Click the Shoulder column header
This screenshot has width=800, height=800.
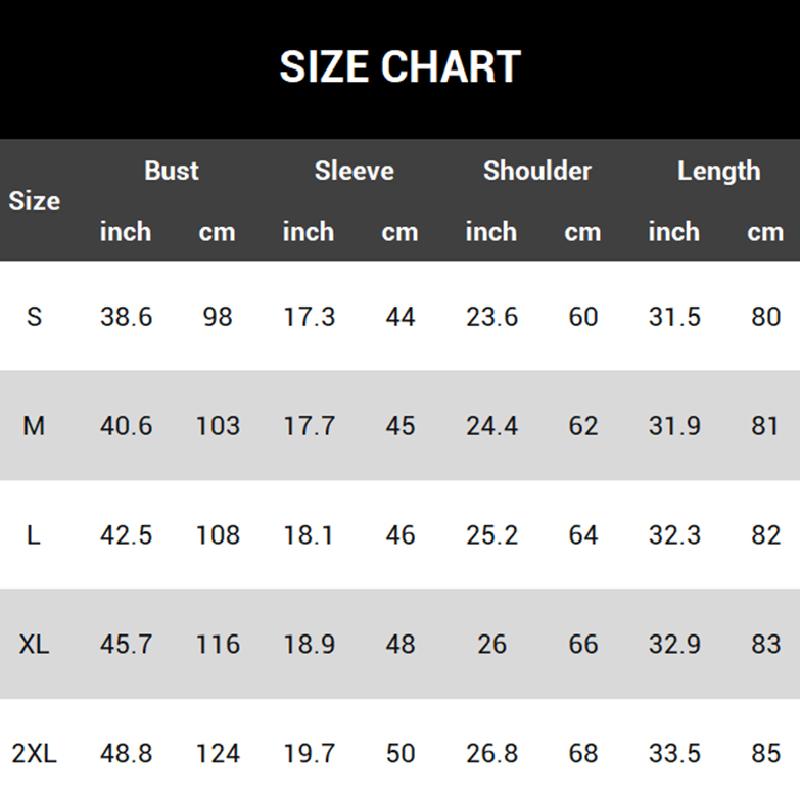(x=537, y=171)
